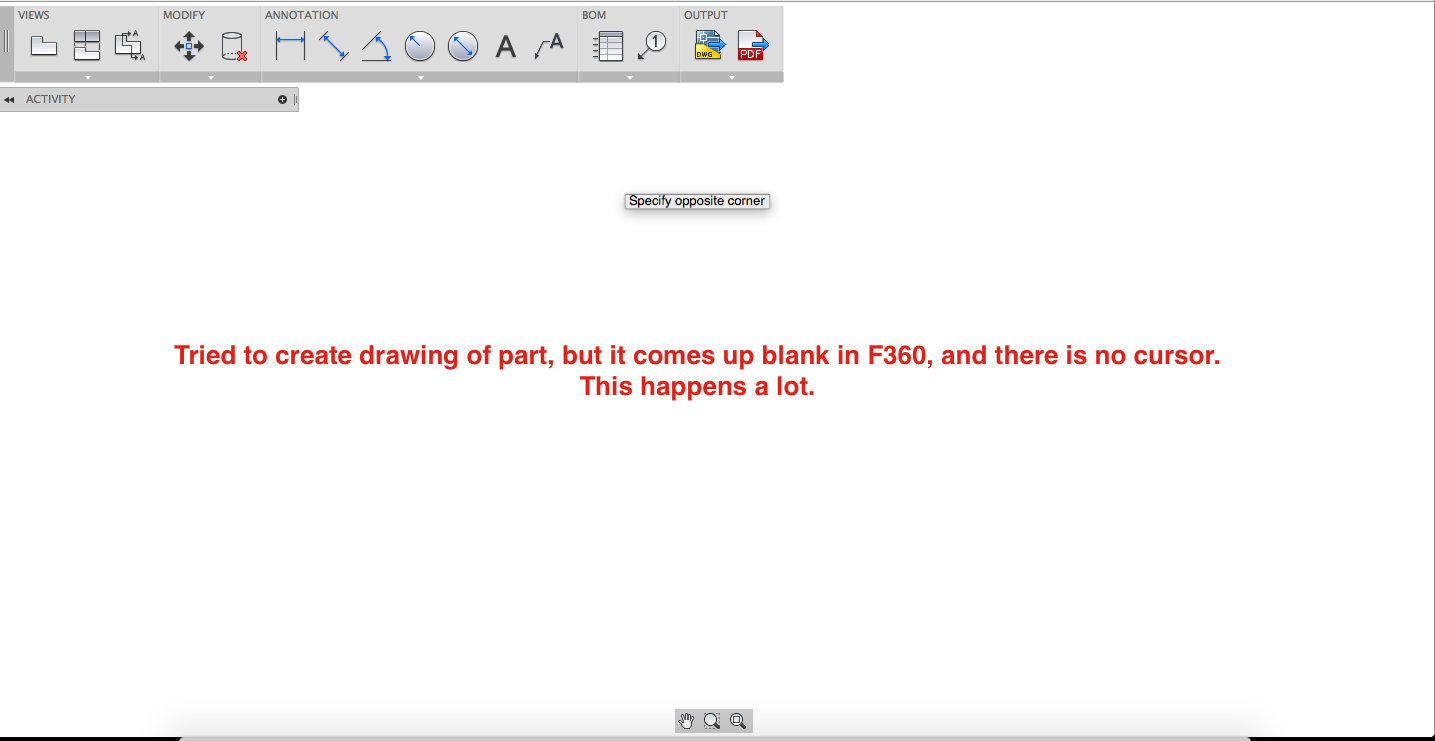The height and width of the screenshot is (741, 1435).
Task: Select the Angular Dimension tool
Action: tap(376, 46)
